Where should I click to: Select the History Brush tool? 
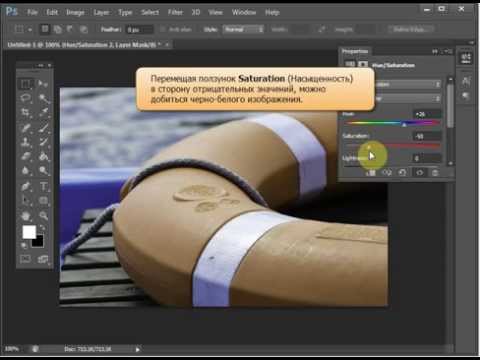[43, 142]
